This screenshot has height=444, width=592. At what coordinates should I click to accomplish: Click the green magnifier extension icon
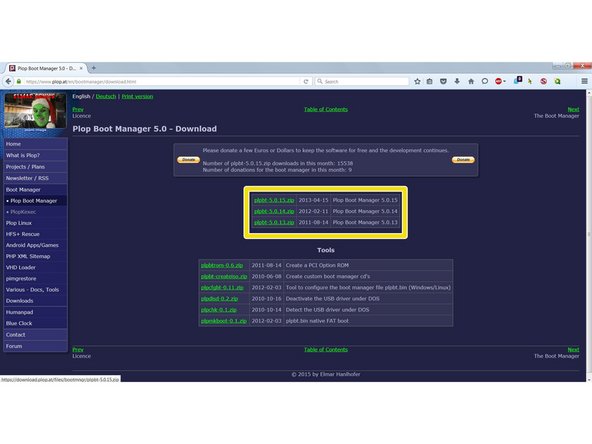tap(557, 81)
